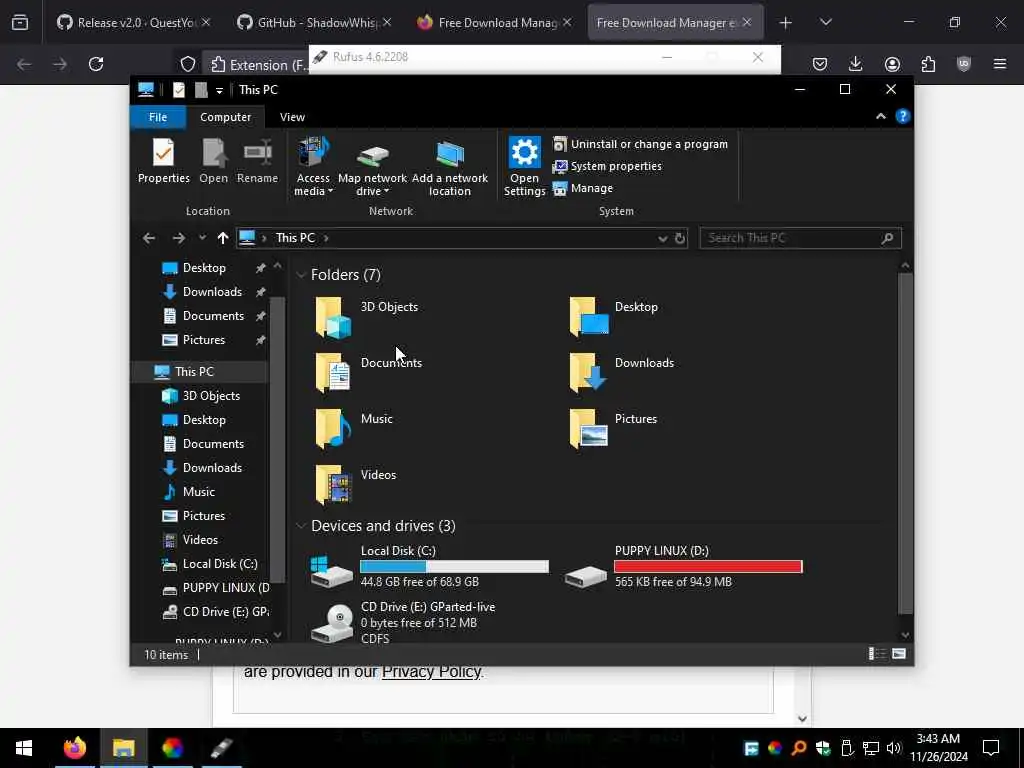1024x768 pixels.
Task: Refresh the This PC view
Action: point(680,238)
